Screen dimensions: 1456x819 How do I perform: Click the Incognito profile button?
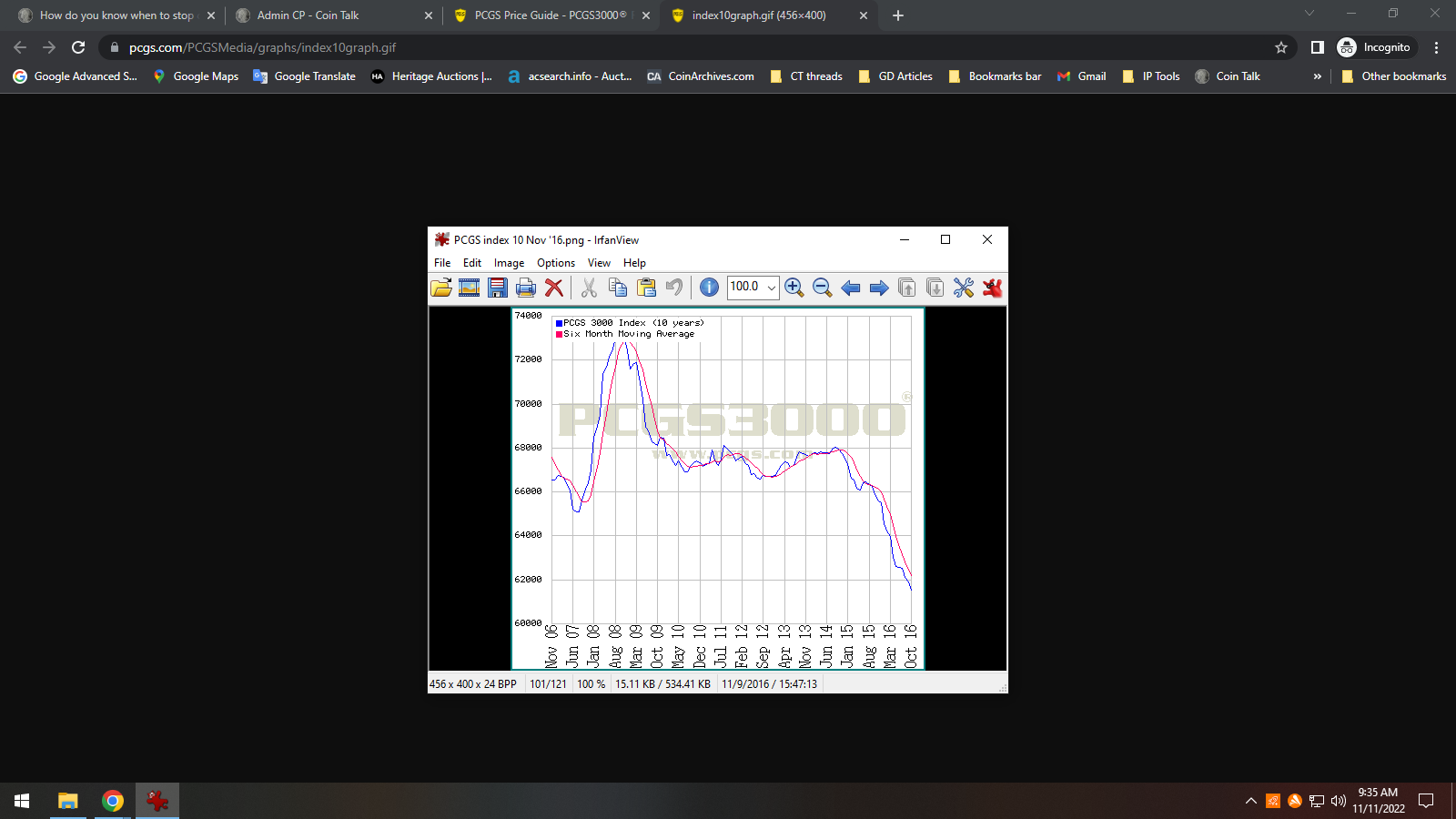1376,47
